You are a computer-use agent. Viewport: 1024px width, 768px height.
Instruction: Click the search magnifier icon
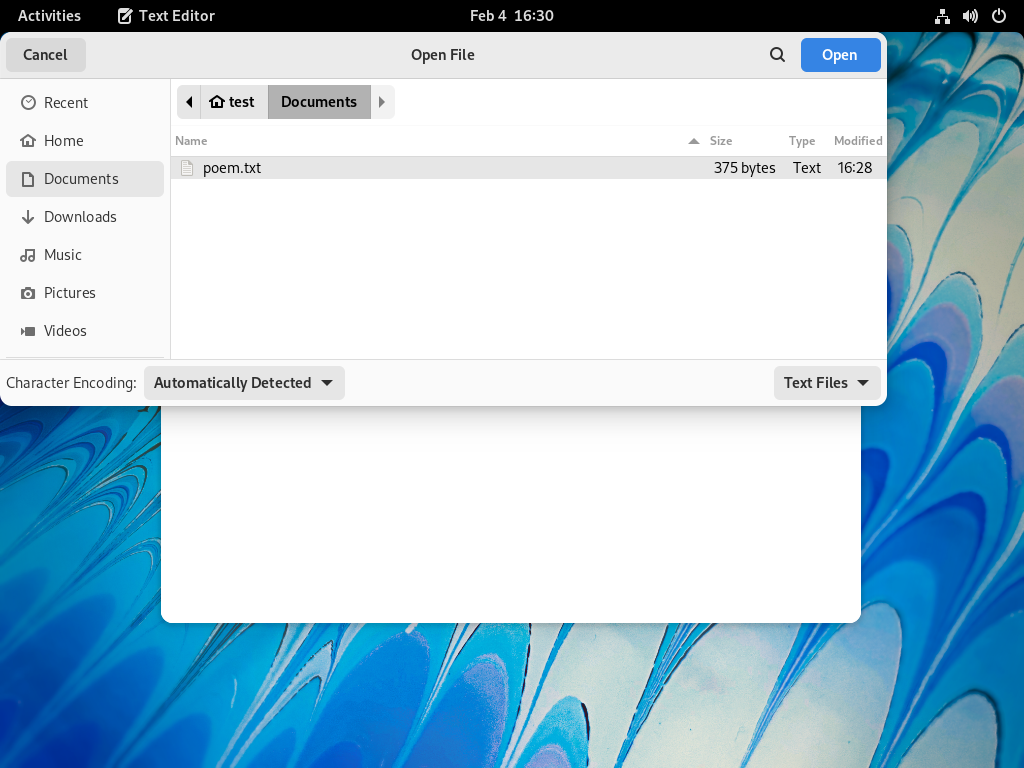click(777, 55)
